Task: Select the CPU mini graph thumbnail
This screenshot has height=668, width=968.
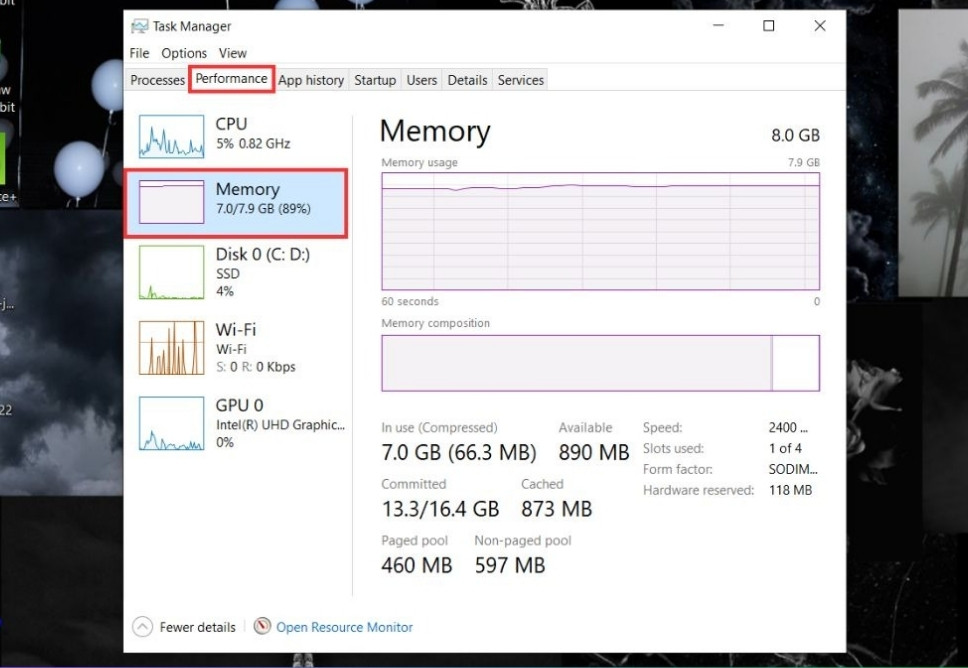Action: pos(171,136)
